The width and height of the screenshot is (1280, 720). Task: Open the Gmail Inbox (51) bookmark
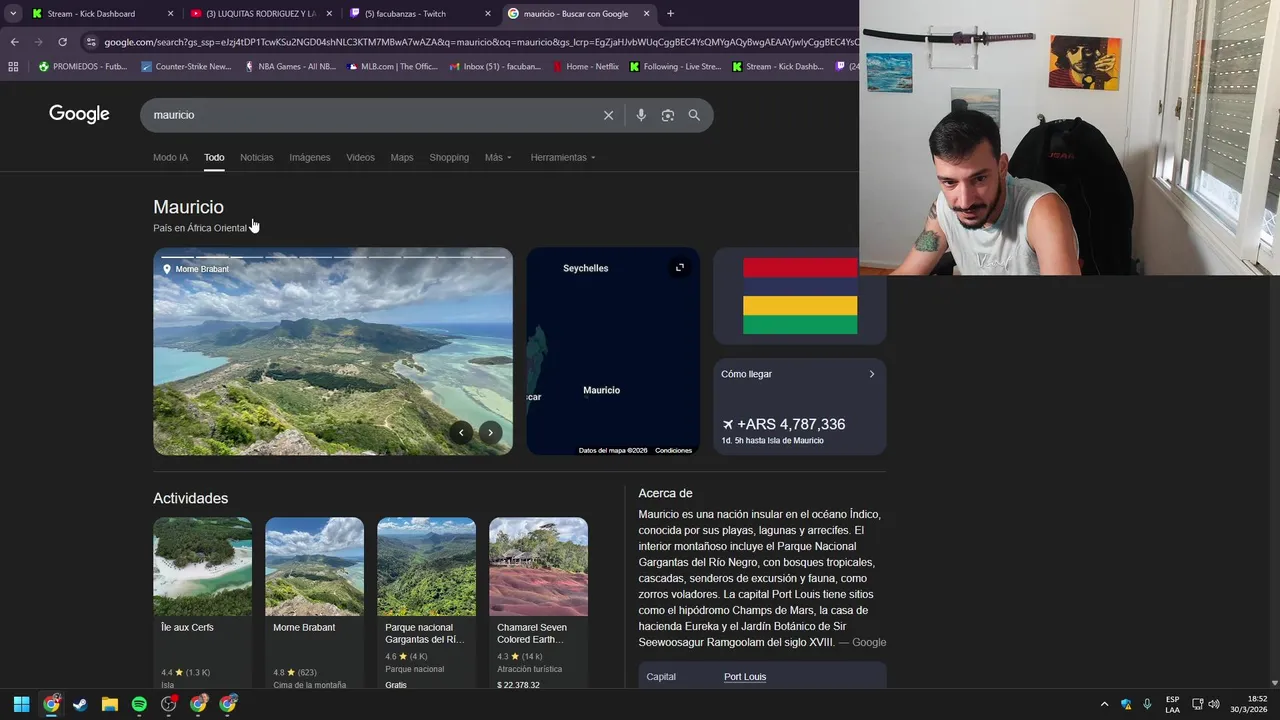coord(495,67)
